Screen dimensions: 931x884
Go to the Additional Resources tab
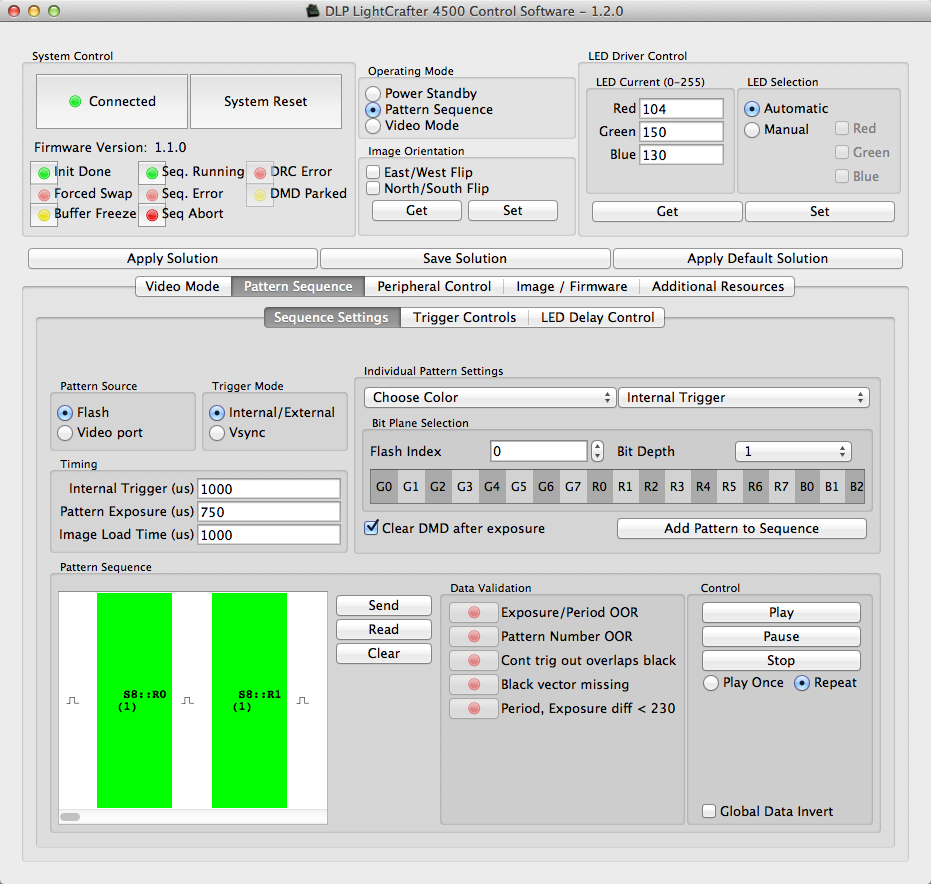717,286
